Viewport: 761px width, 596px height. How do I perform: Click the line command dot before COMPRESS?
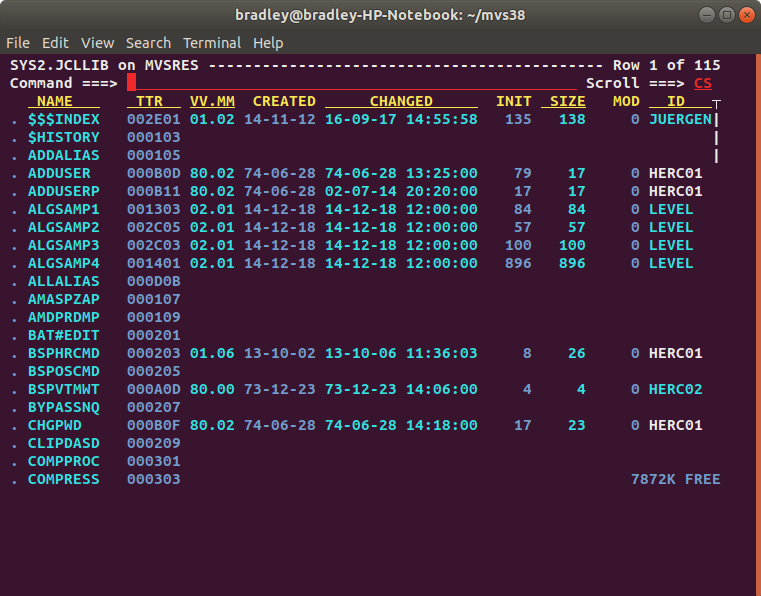click(x=15, y=482)
